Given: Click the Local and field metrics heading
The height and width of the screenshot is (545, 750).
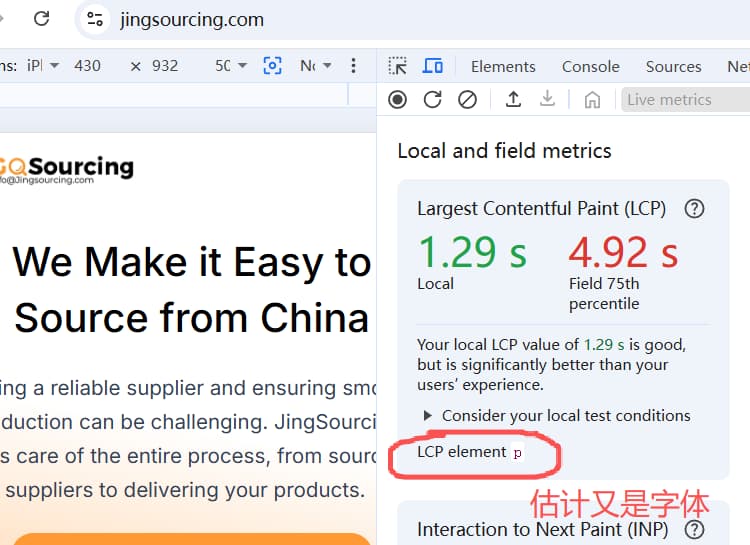Looking at the screenshot, I should (504, 151).
